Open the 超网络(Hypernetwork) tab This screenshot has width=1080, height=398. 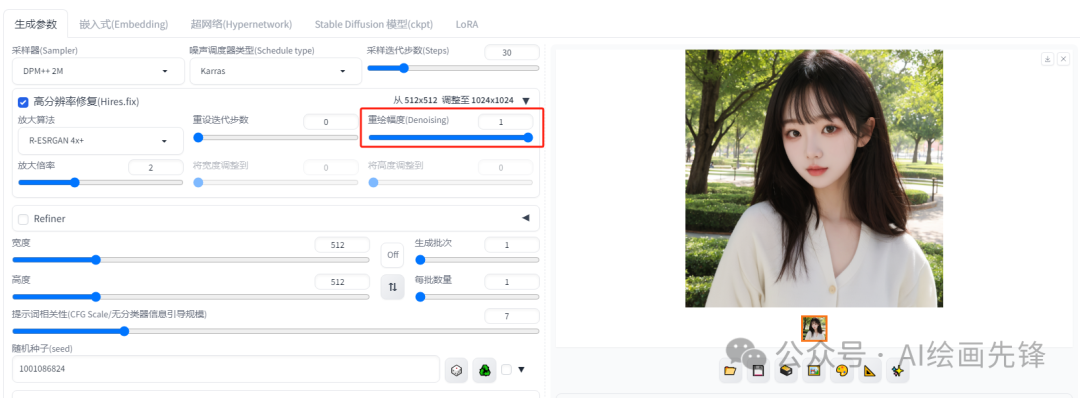click(x=241, y=24)
